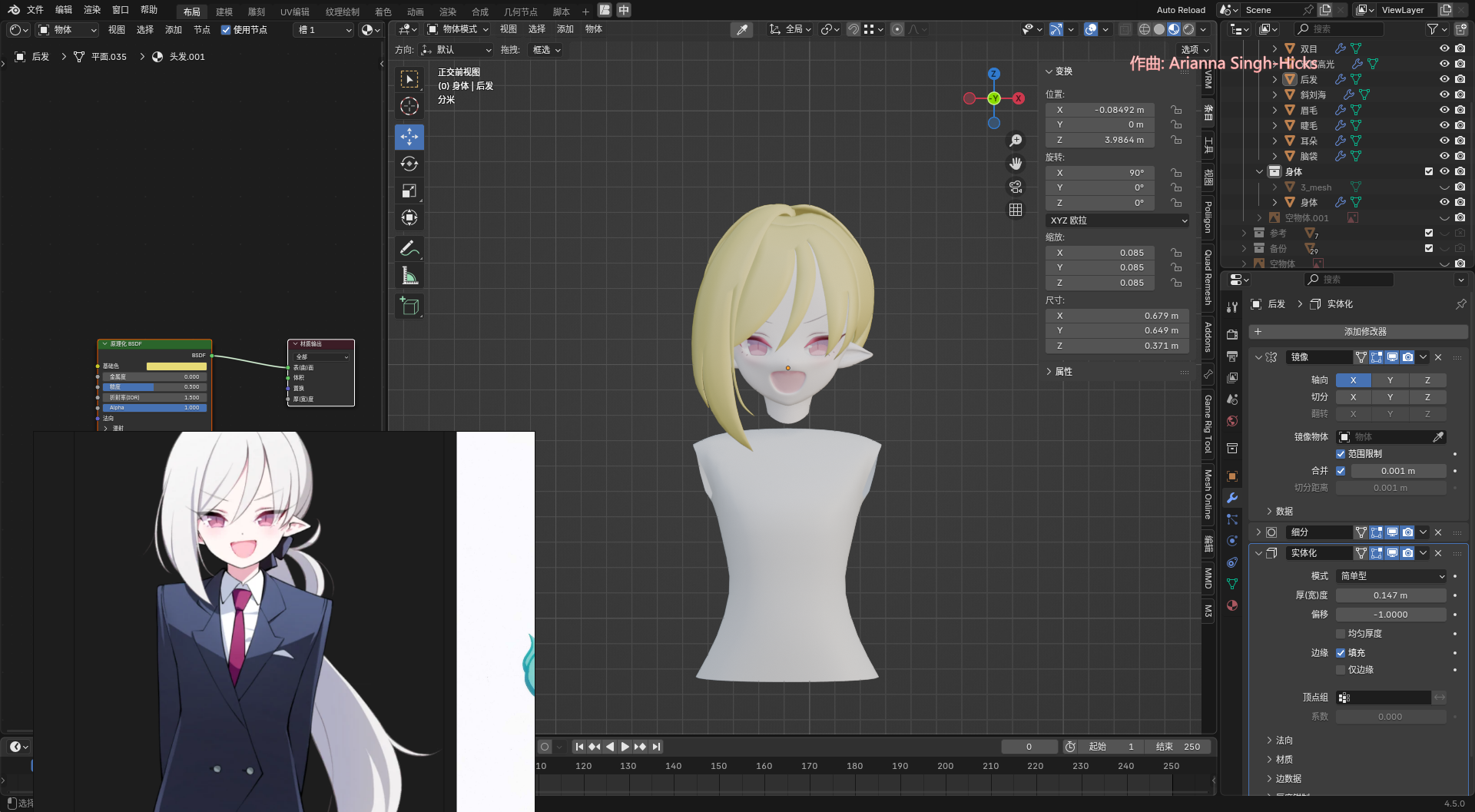Select the Rotate tool in viewport toolbar
Viewport: 1475px width, 812px height.
[x=409, y=164]
